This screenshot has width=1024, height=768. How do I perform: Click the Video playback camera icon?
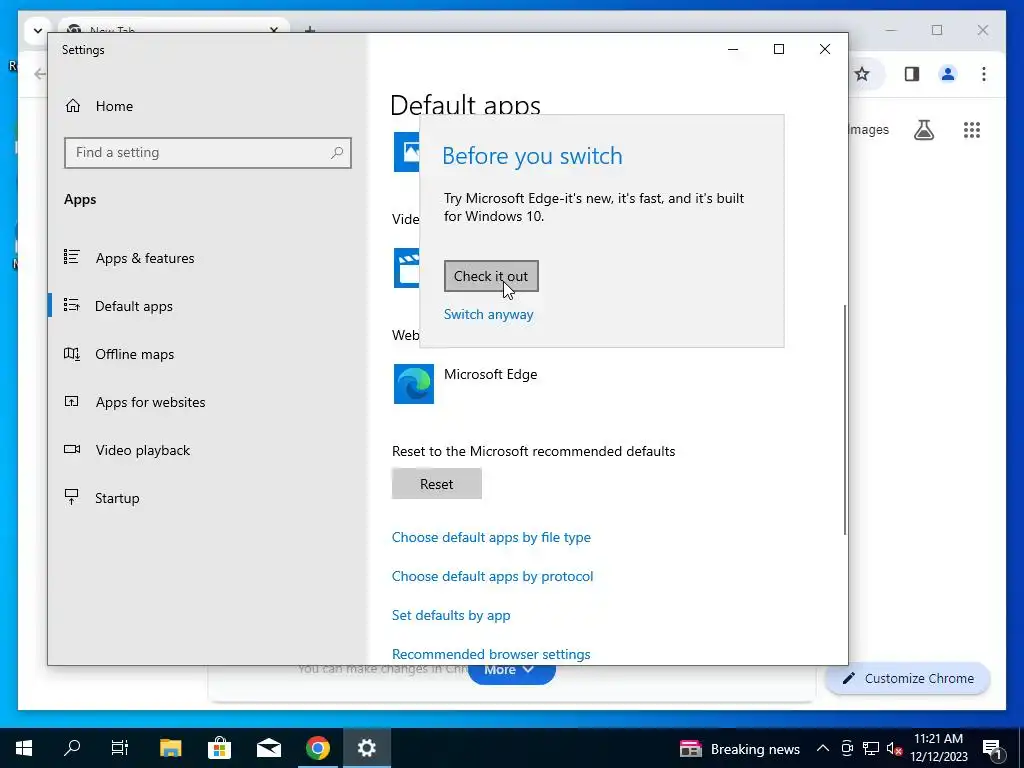pyautogui.click(x=72, y=449)
